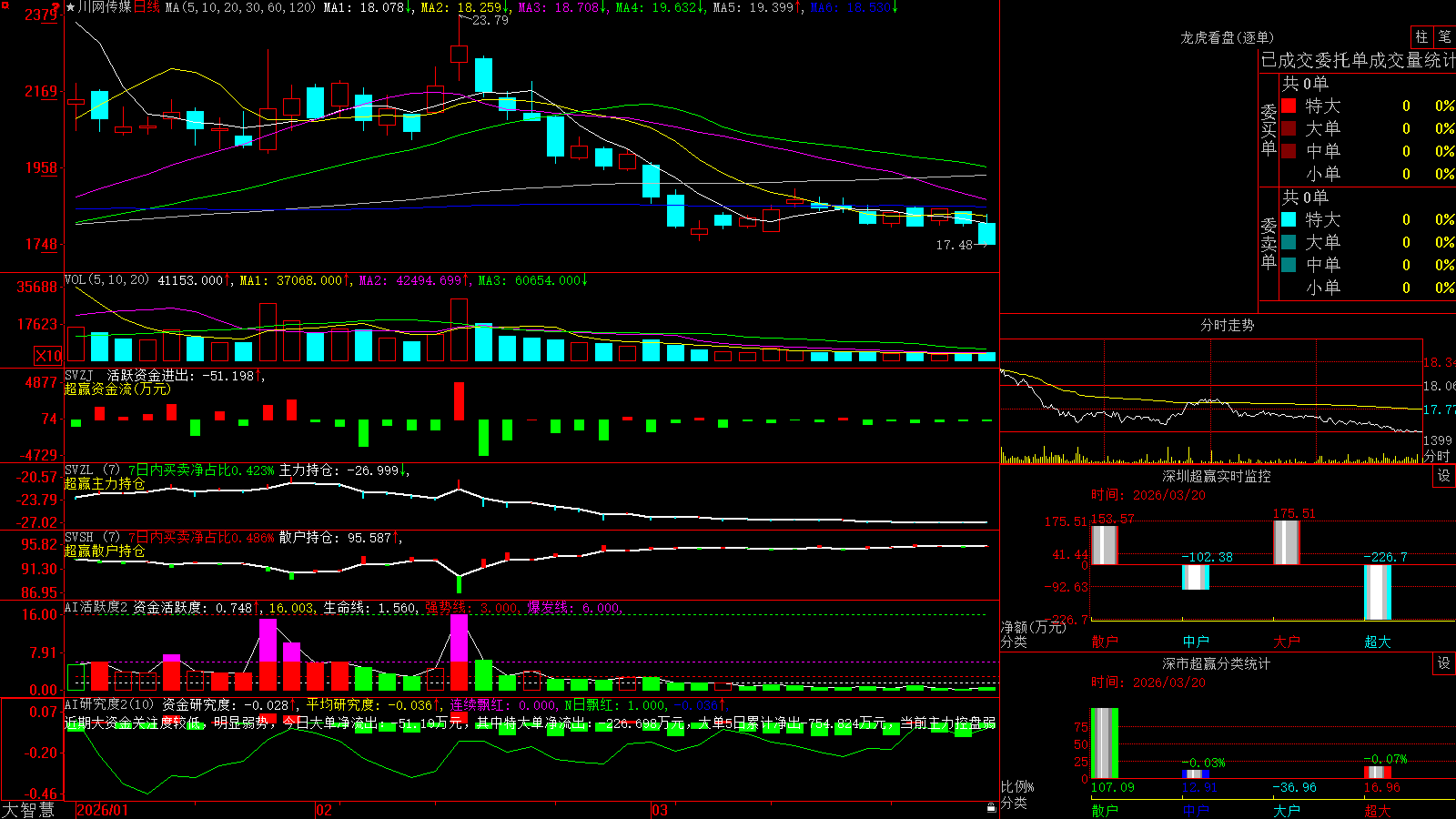Click the -226.7 超大 bar in 深圳超赢实时监控

pos(1378,592)
